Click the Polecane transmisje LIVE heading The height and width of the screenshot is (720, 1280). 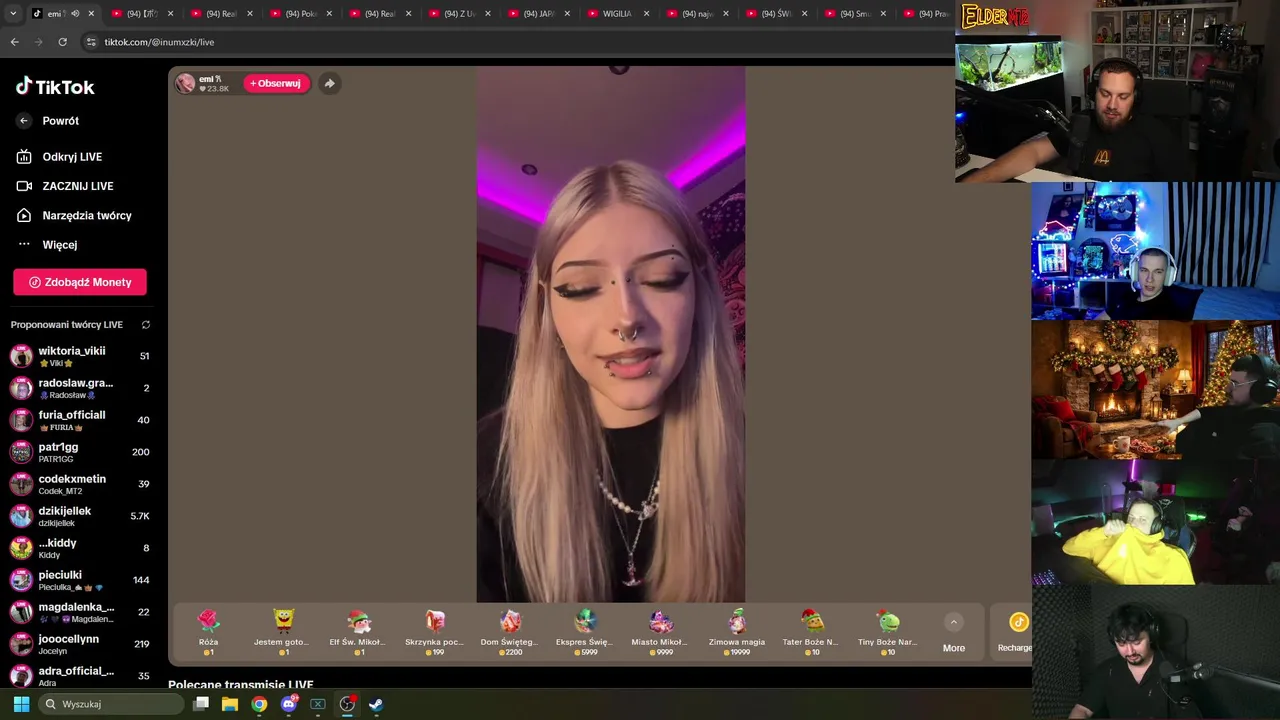pyautogui.click(x=241, y=685)
